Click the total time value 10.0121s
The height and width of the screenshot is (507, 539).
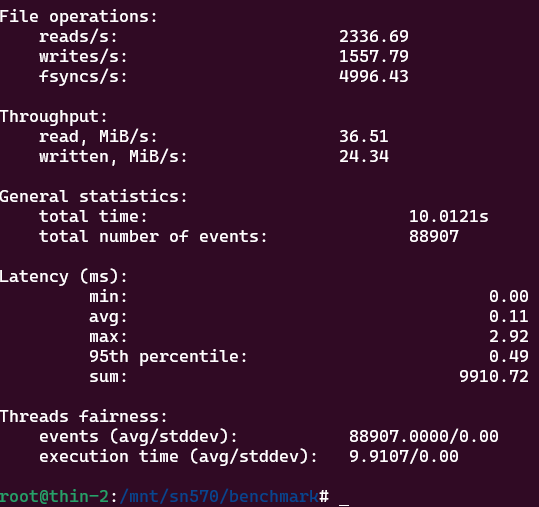pos(449,217)
